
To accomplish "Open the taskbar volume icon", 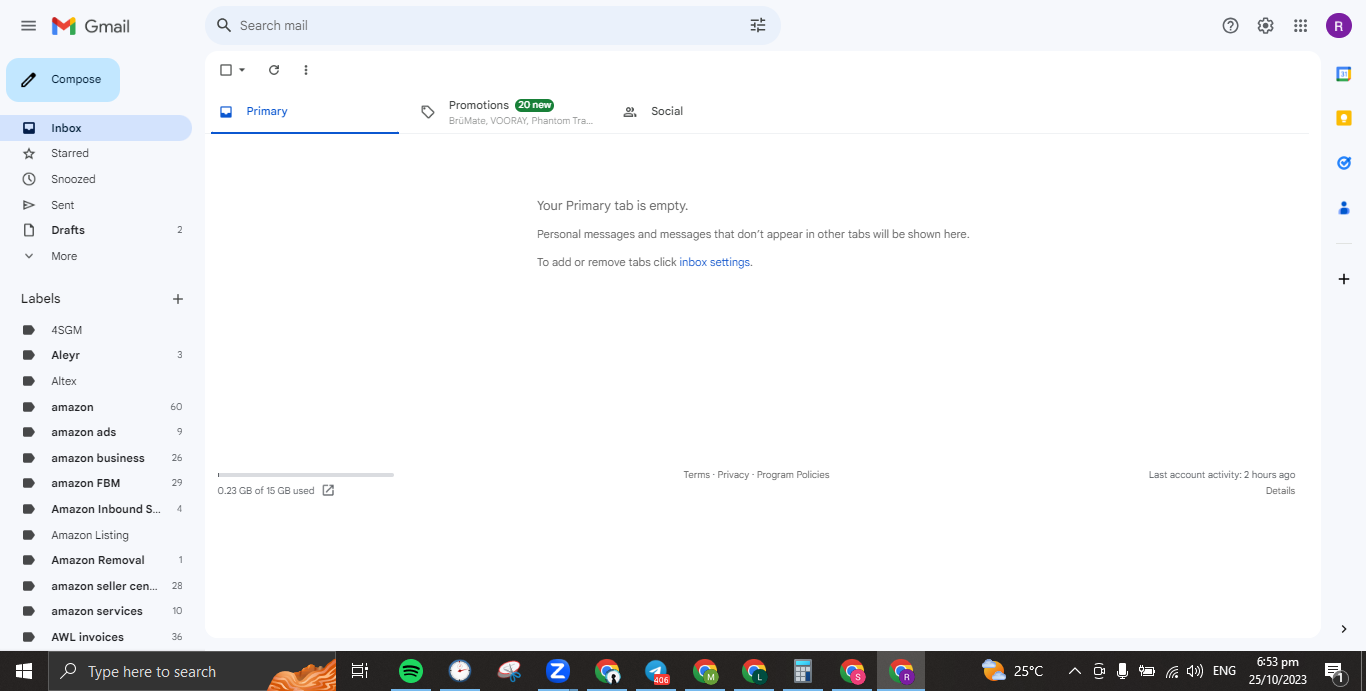I will (1194, 671).
